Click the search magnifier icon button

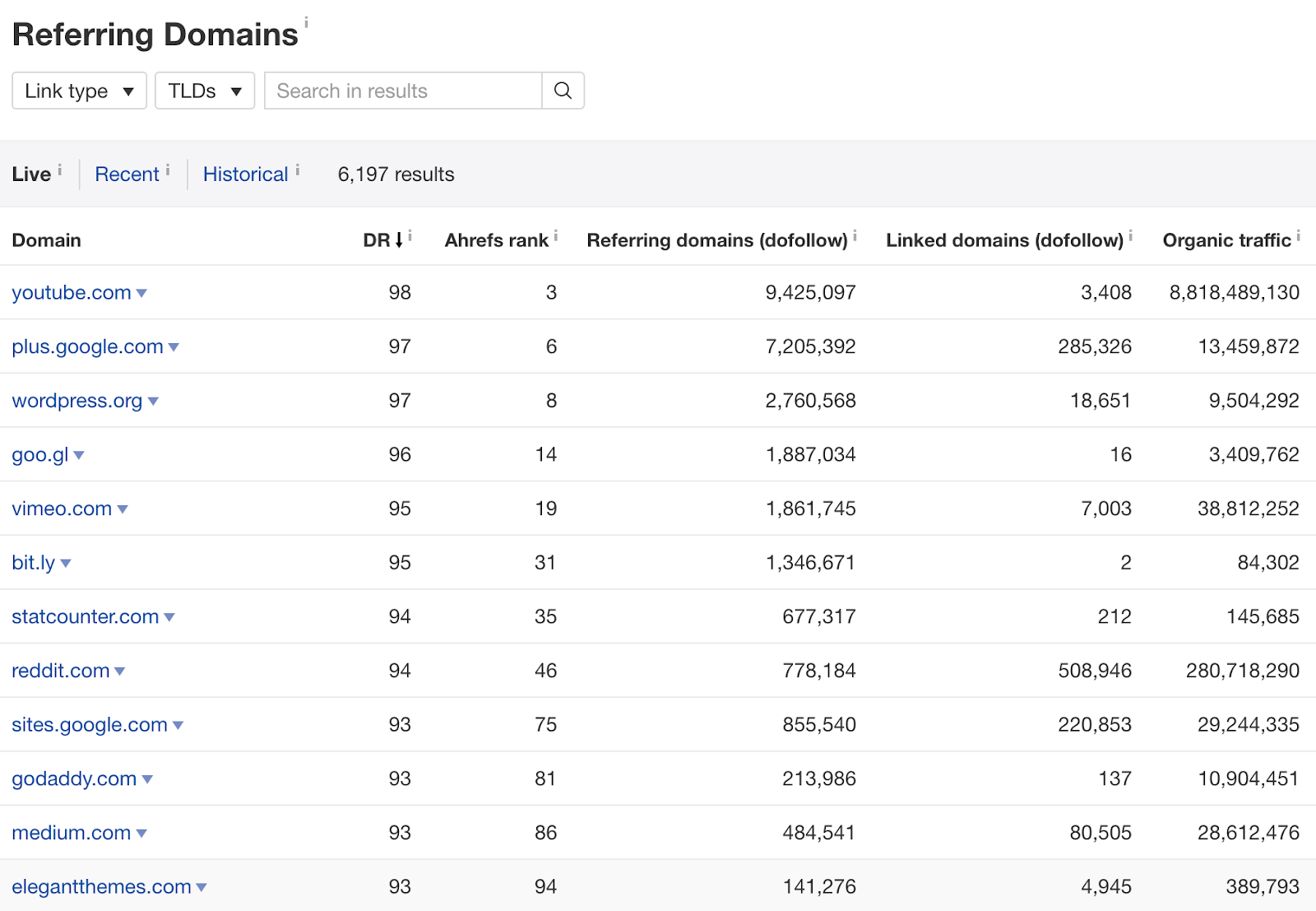(563, 91)
